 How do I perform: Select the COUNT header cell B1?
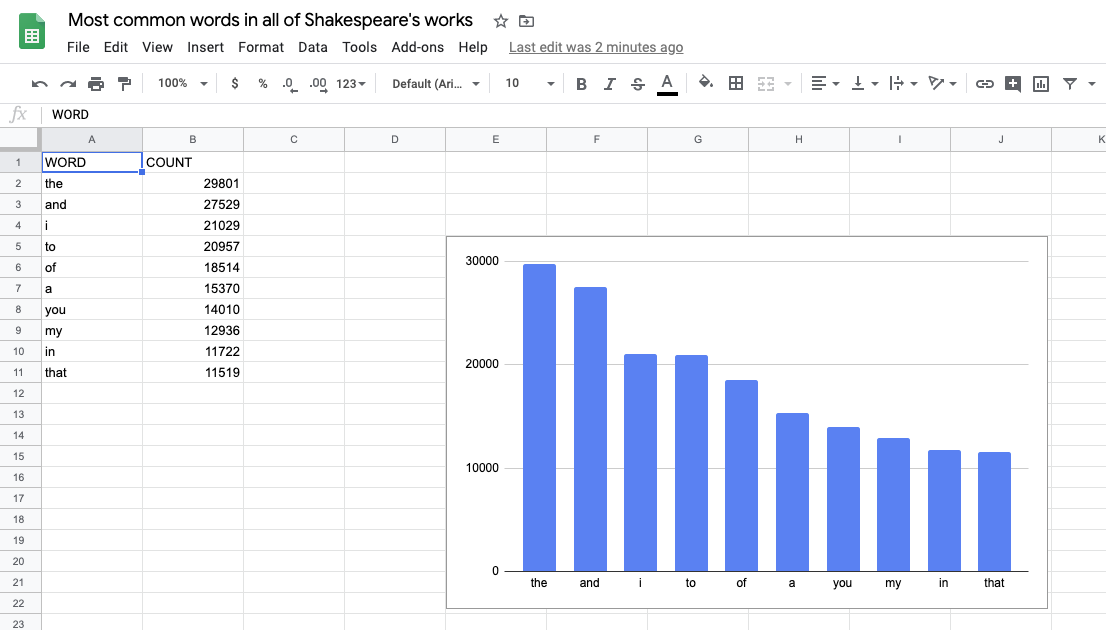[193, 162]
